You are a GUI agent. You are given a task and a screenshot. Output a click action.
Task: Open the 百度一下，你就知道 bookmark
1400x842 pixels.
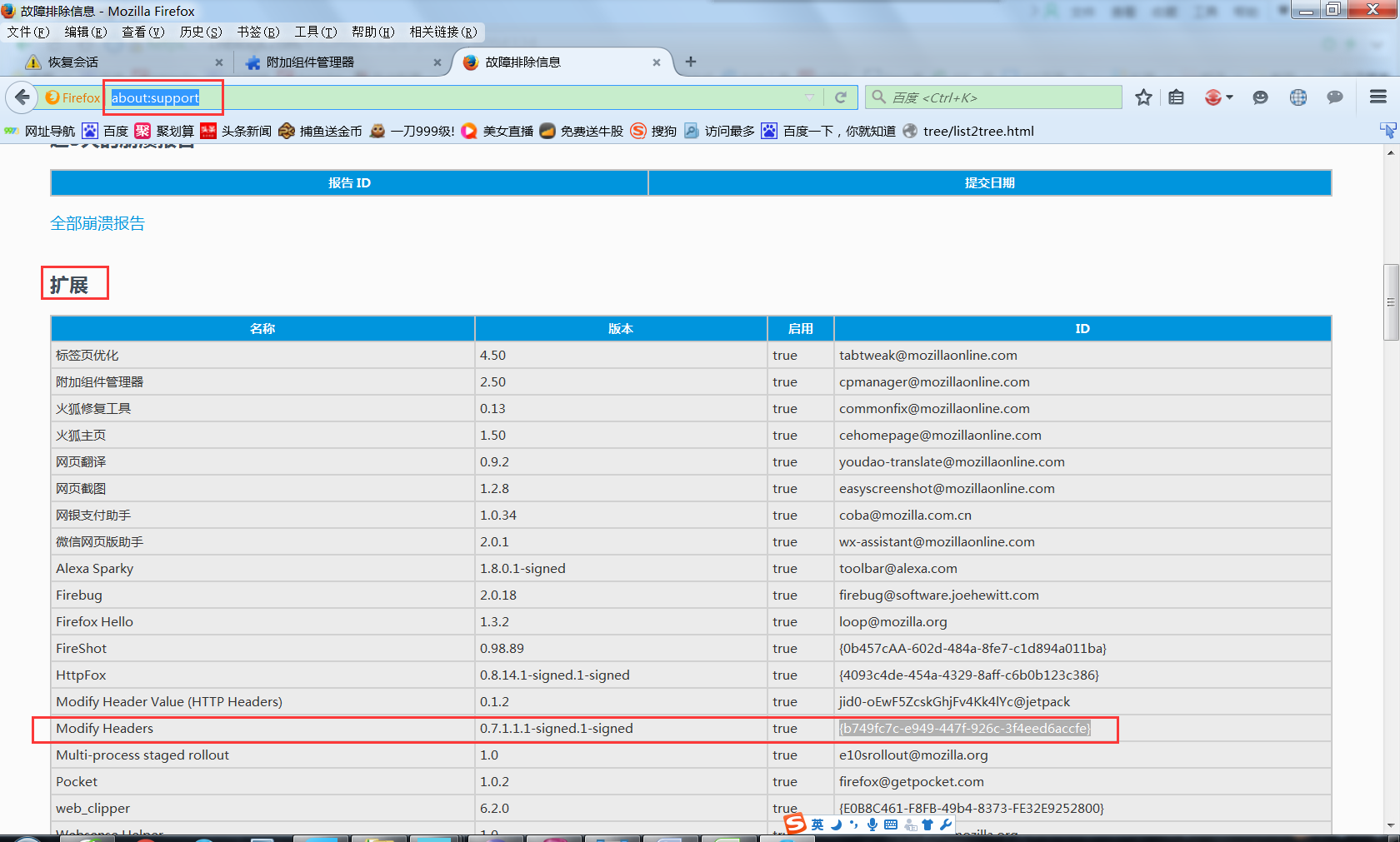pyautogui.click(x=828, y=131)
